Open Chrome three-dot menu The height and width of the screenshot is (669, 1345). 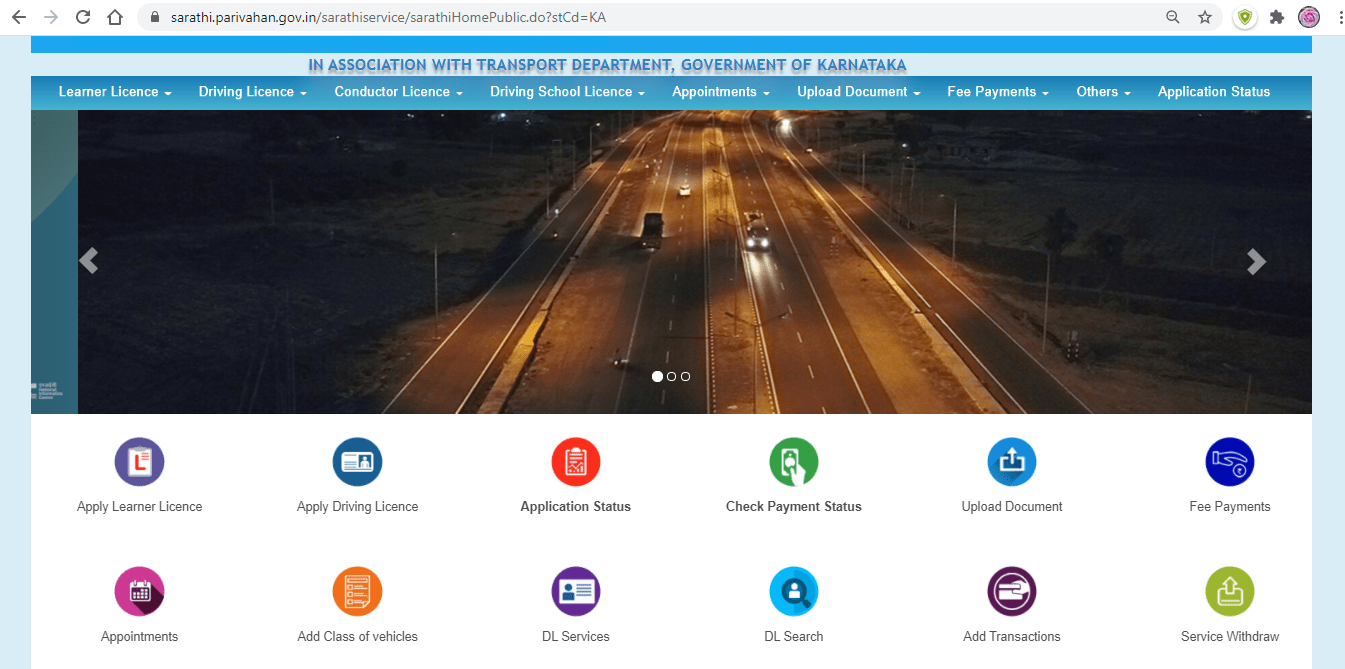pos(1339,17)
